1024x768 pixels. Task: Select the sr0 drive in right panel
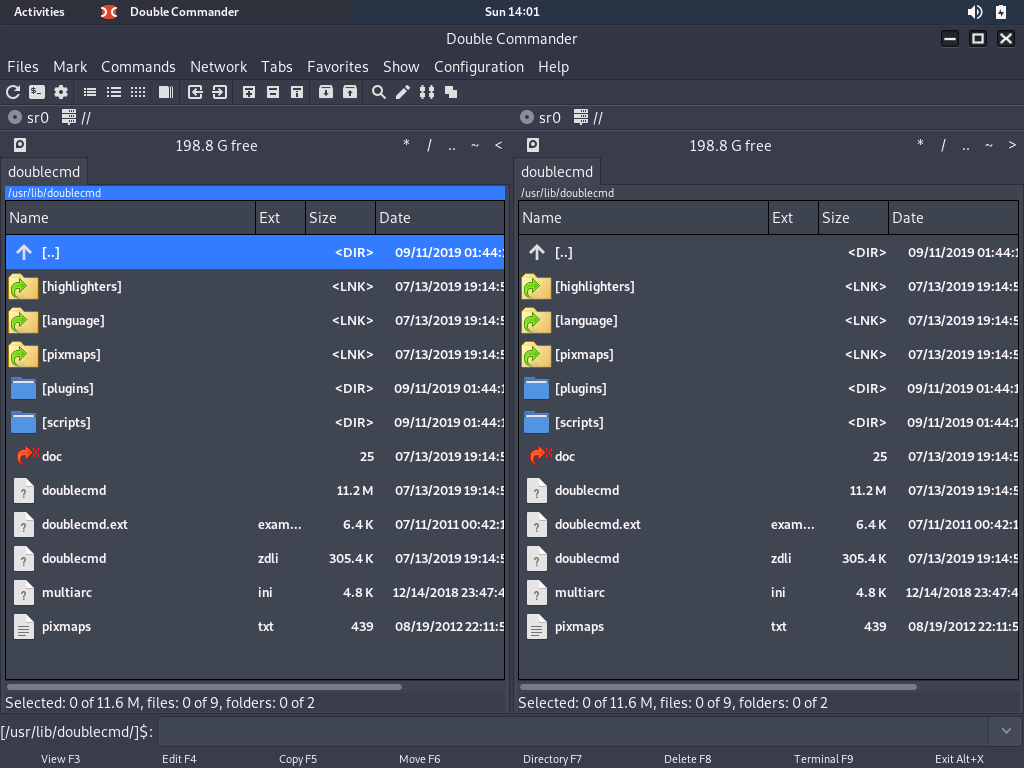coord(541,118)
